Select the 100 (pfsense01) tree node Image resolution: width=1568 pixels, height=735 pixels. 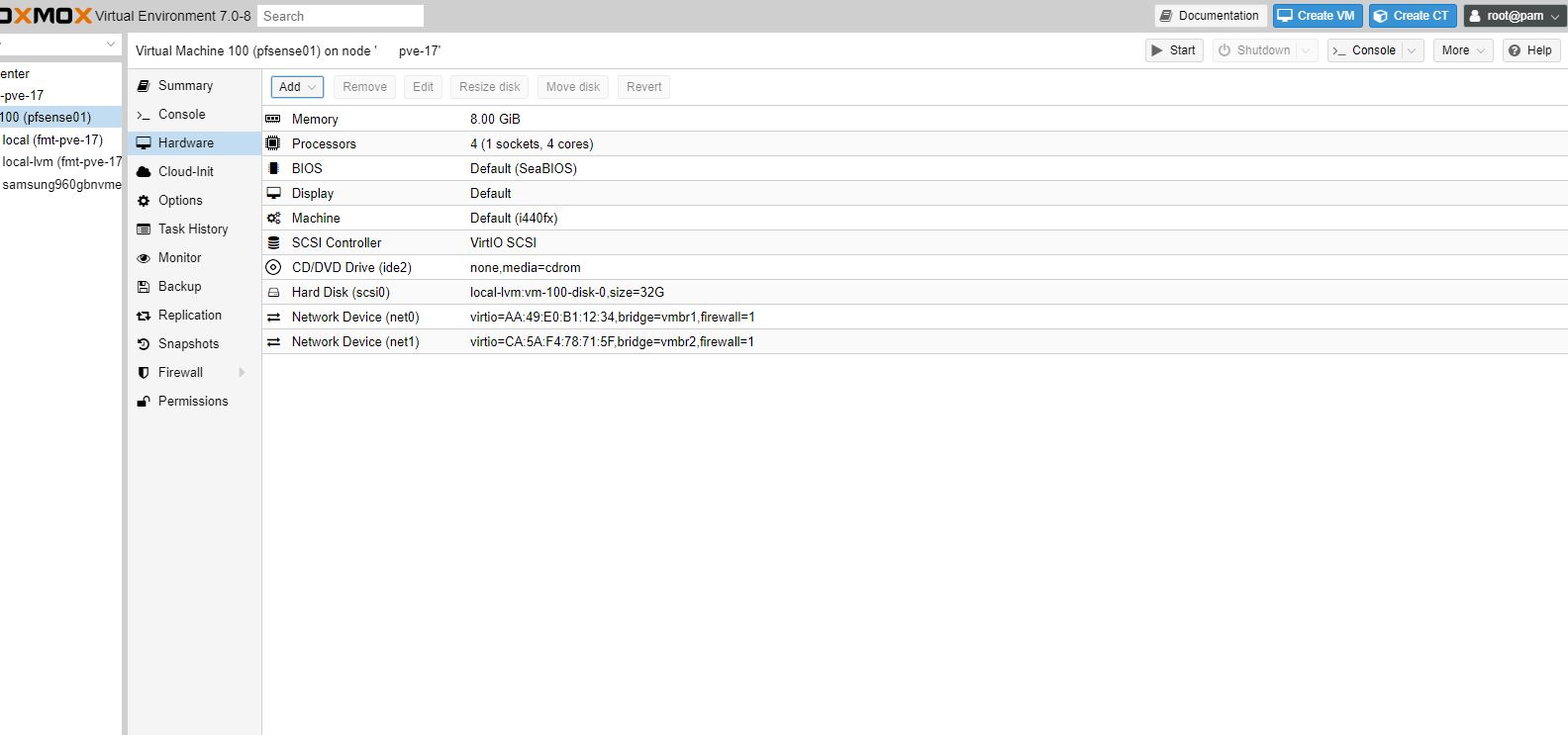point(60,117)
